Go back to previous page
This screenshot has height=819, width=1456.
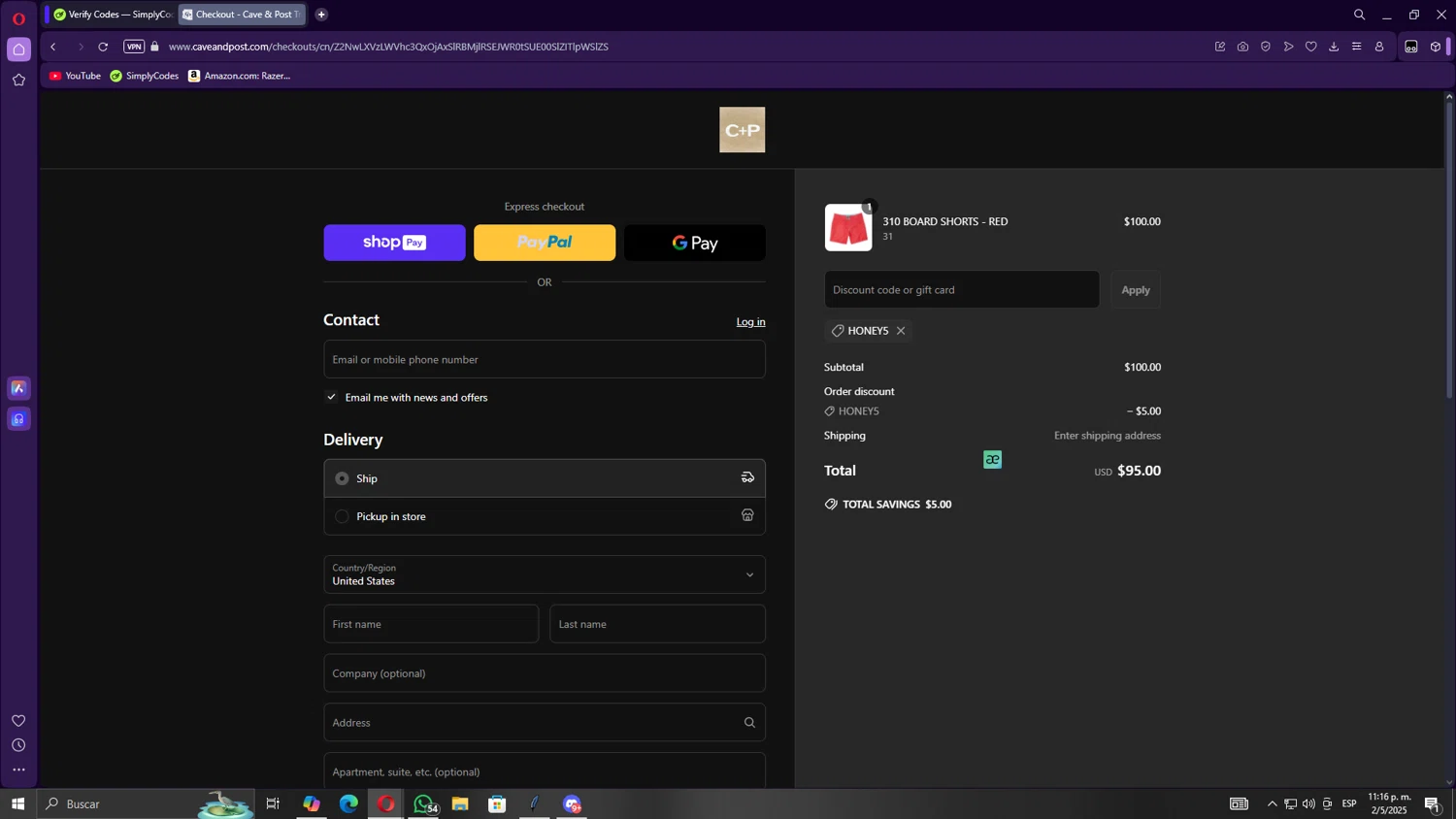[x=53, y=47]
